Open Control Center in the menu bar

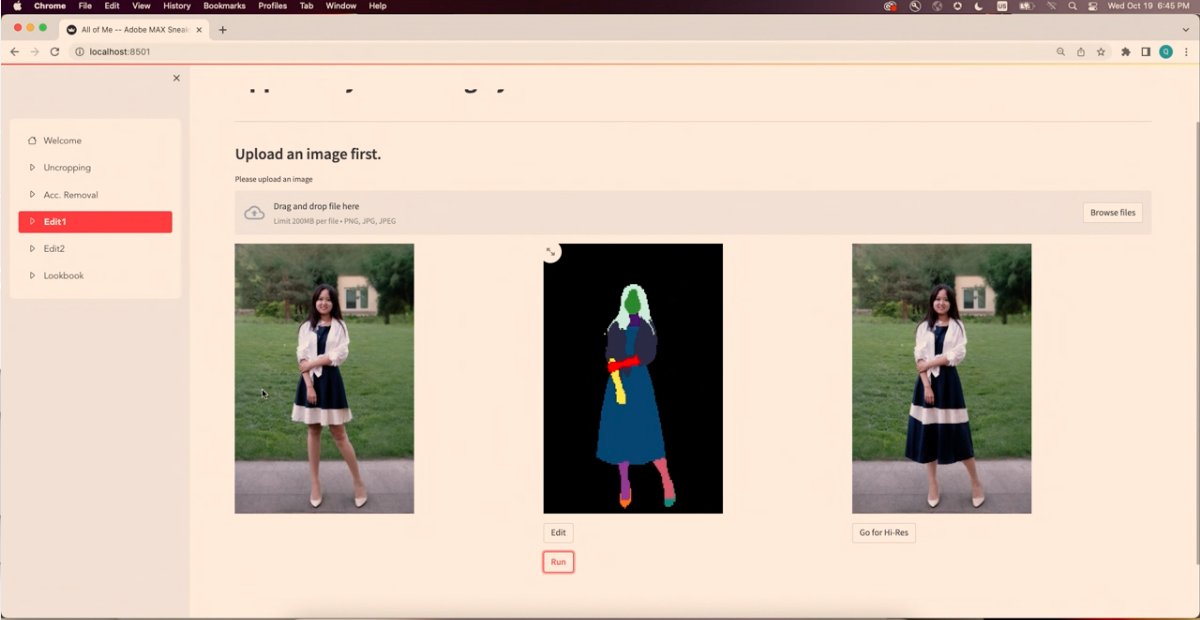1093,6
